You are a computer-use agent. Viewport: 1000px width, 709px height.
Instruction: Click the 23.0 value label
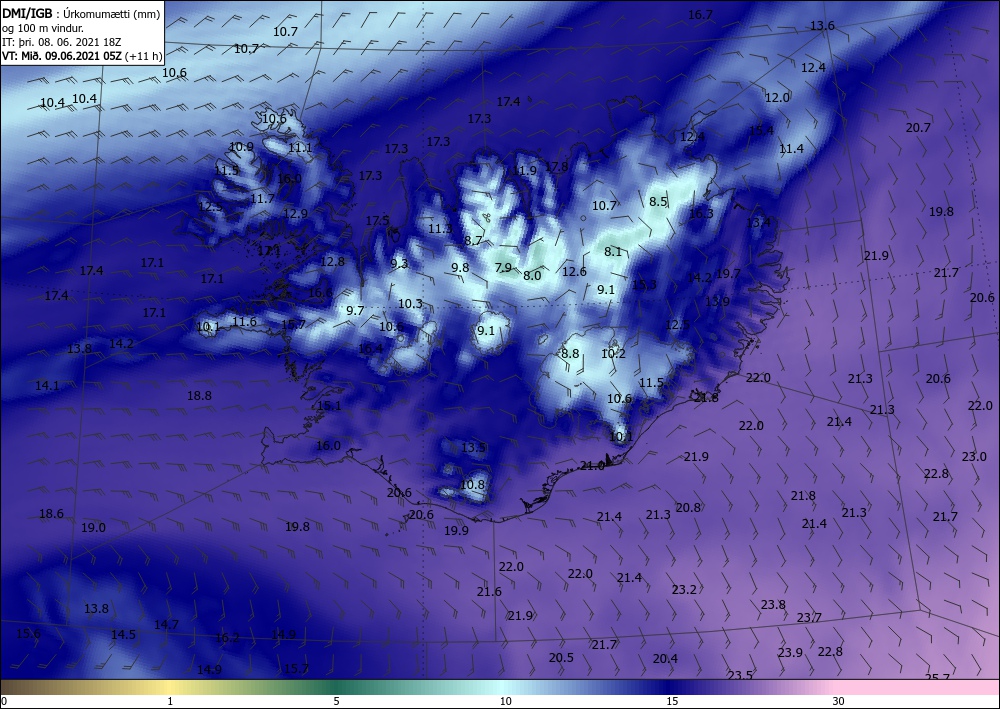coord(974,457)
